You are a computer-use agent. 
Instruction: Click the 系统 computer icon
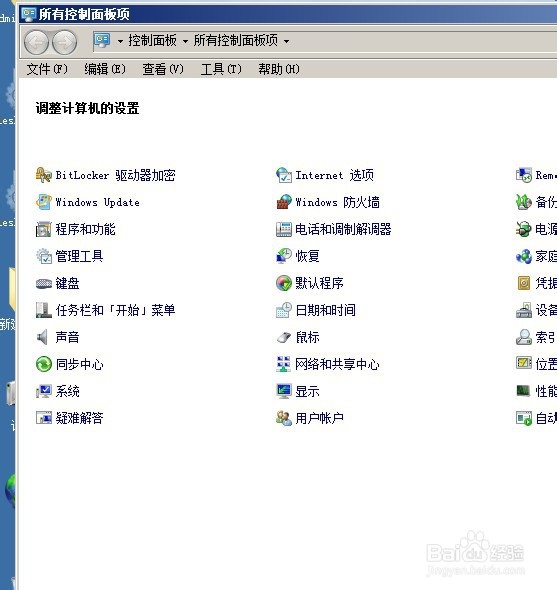point(43,391)
